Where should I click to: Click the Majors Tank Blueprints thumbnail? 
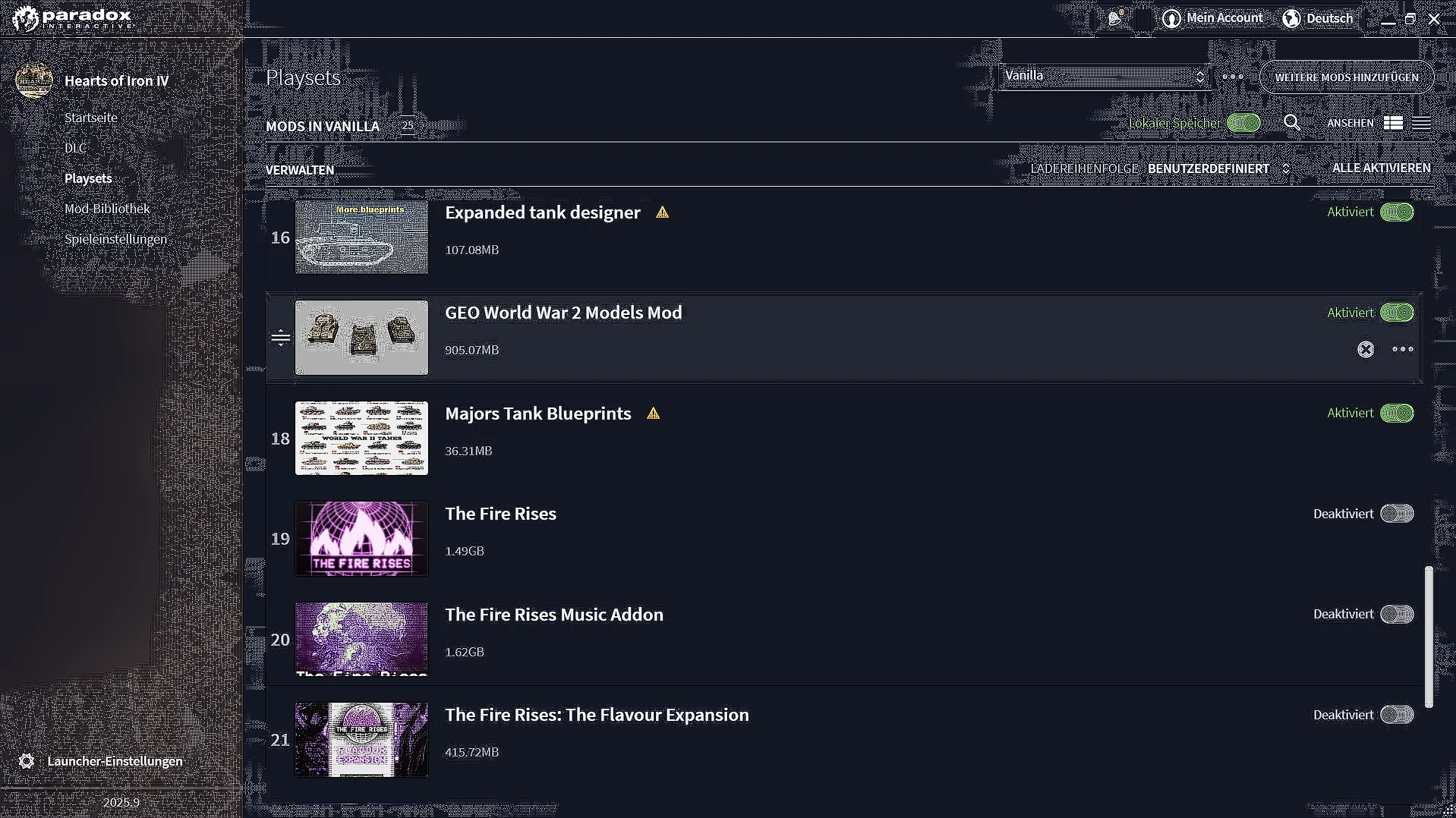point(361,439)
